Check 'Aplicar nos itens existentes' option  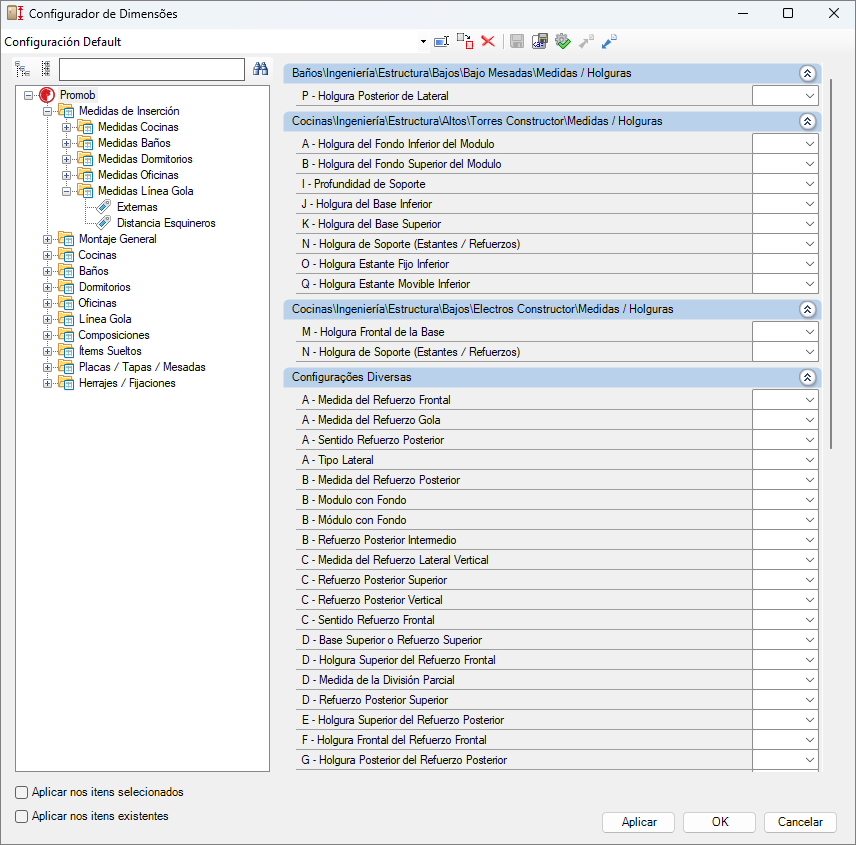tap(22, 816)
